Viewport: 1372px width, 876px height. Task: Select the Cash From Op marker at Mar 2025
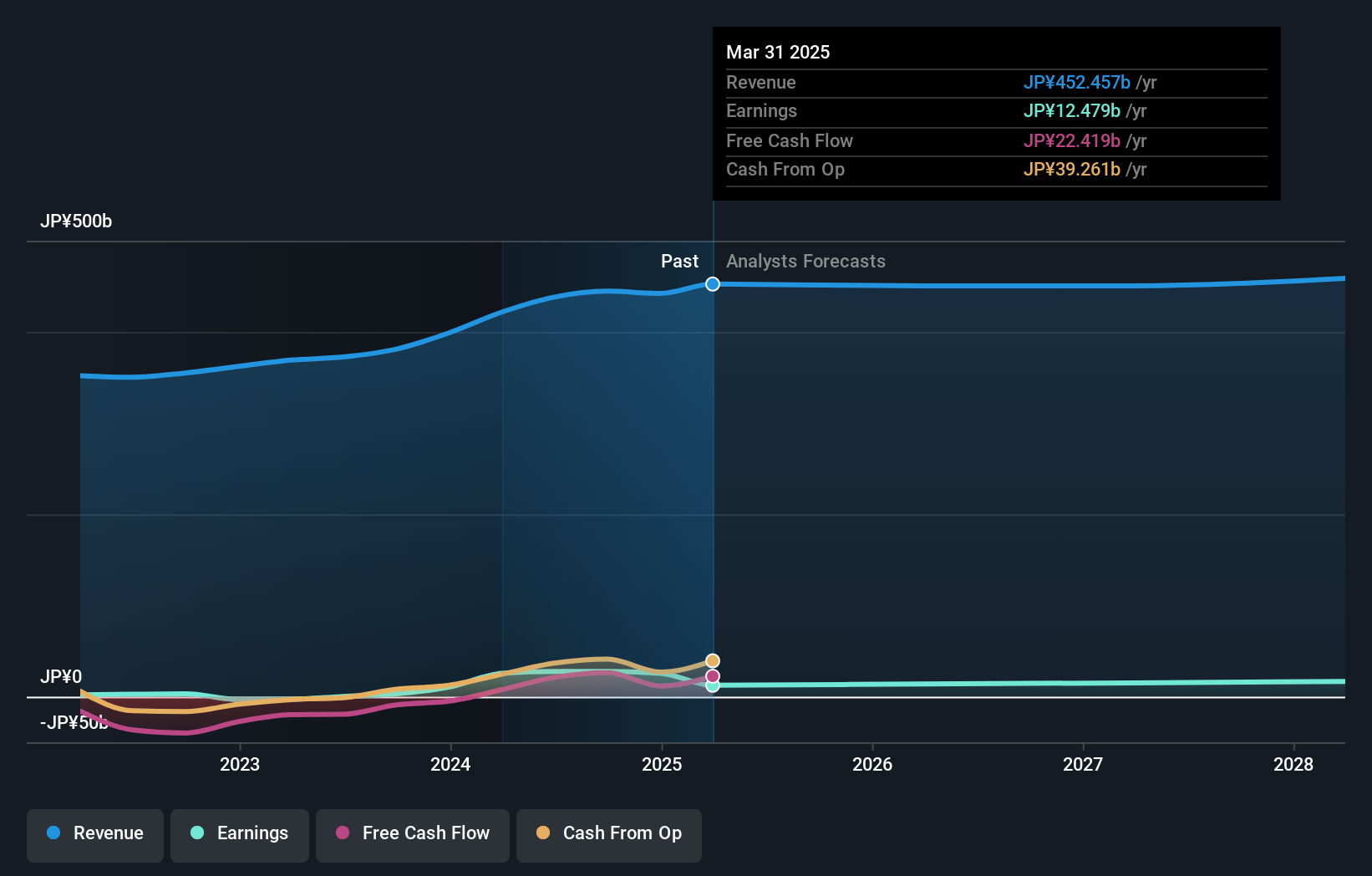point(712,660)
